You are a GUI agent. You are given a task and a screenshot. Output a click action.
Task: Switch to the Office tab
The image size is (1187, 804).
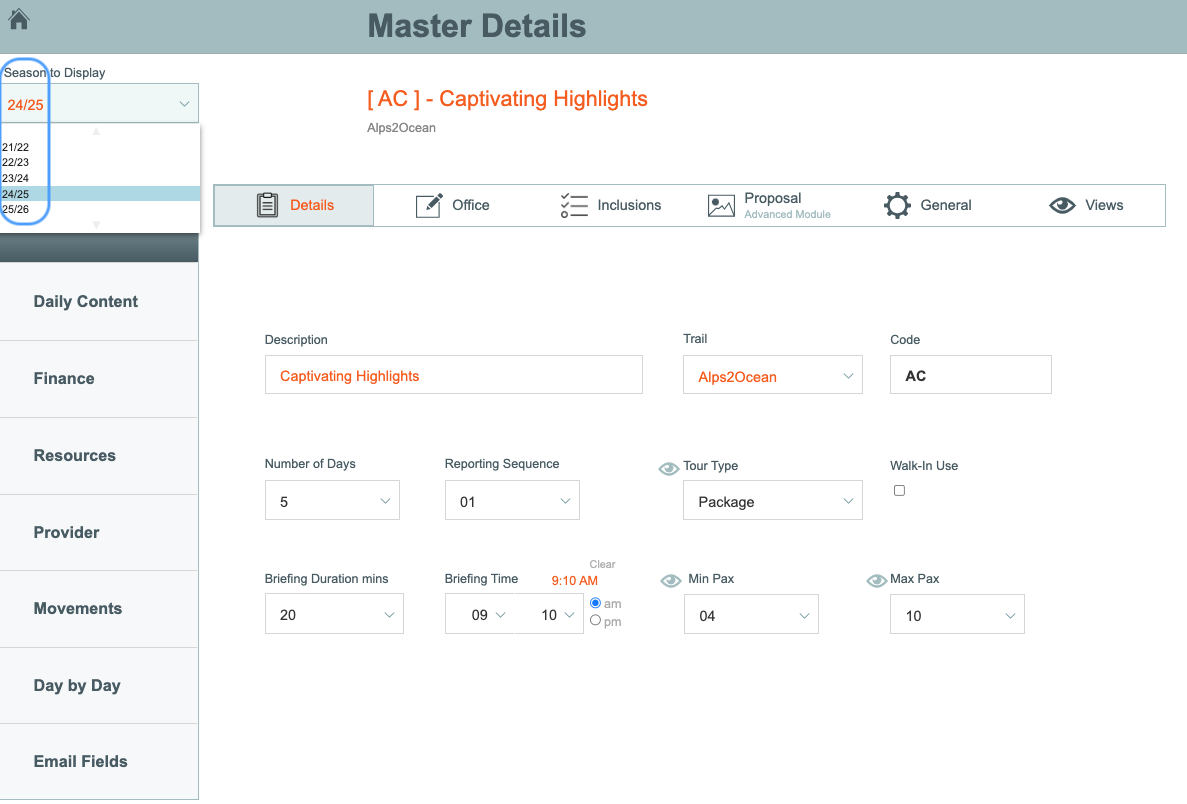pyautogui.click(x=453, y=205)
